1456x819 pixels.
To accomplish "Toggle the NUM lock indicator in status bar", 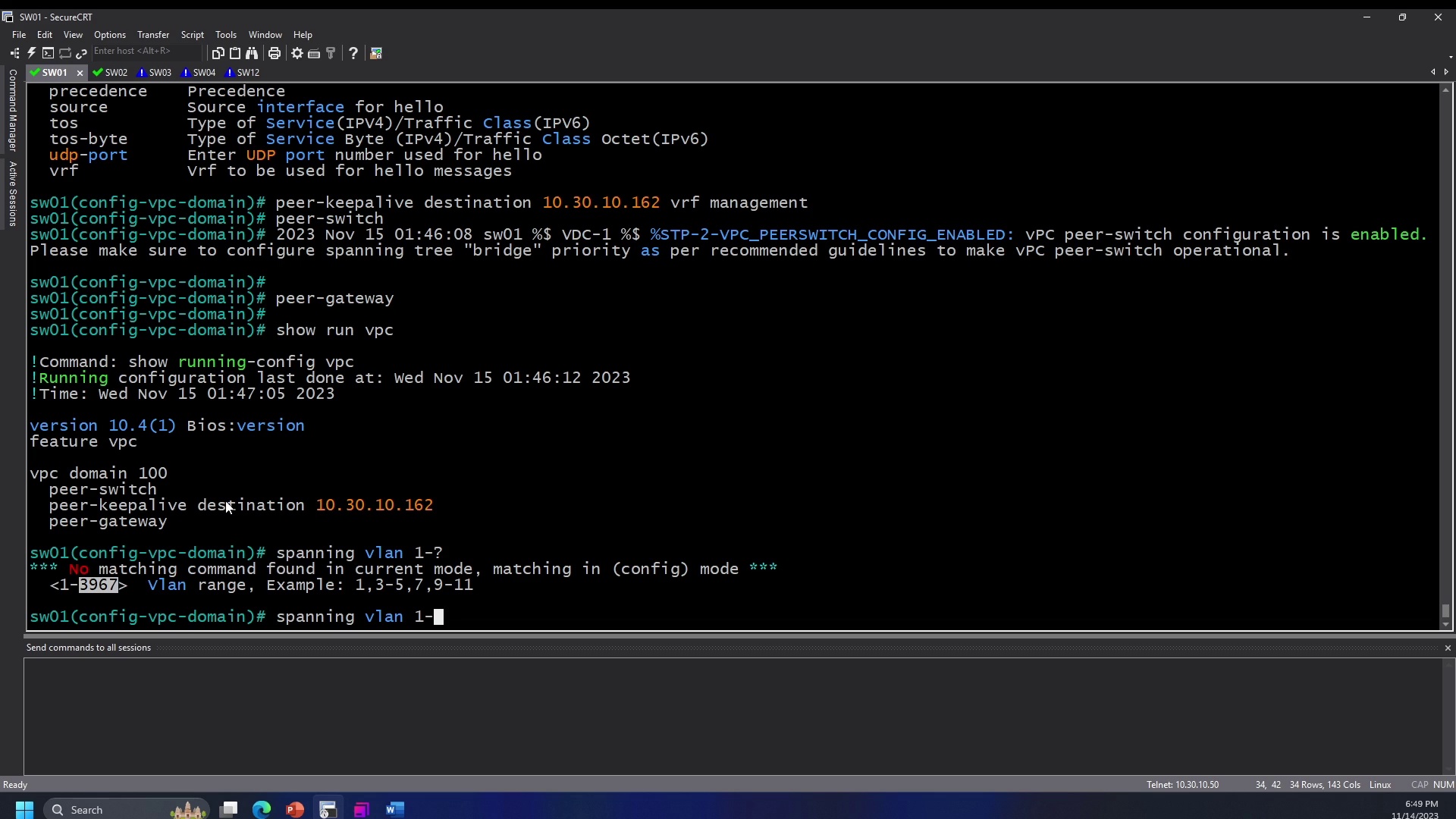I will (1443, 784).
